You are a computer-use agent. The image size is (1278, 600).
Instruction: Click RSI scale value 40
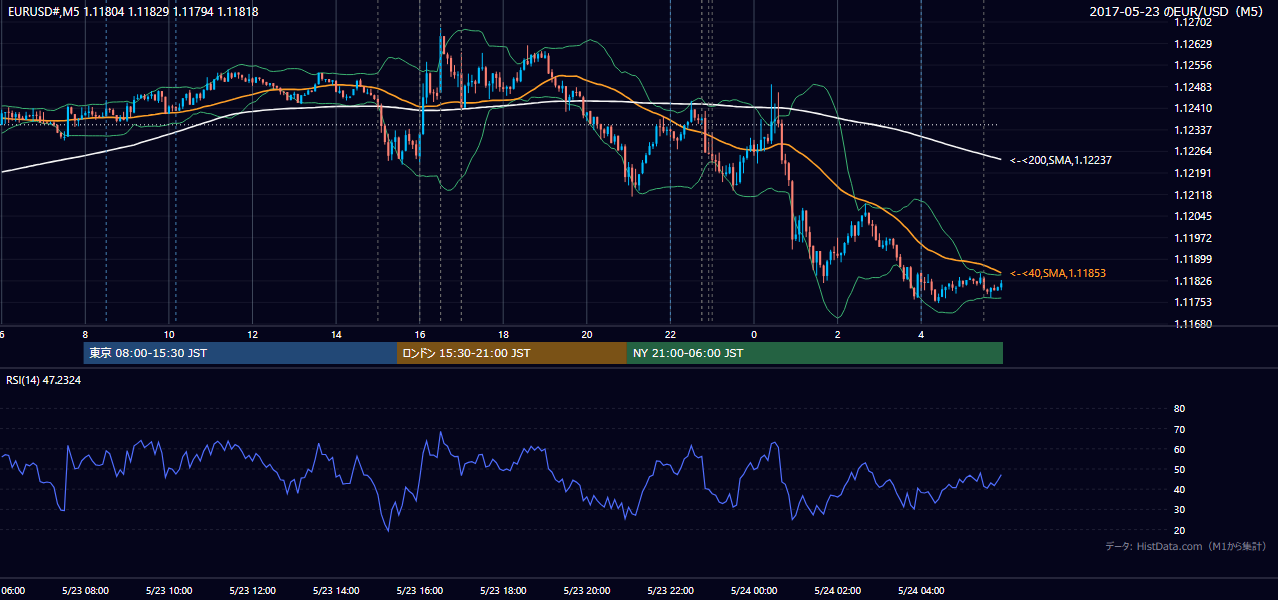[x=1179, y=489]
